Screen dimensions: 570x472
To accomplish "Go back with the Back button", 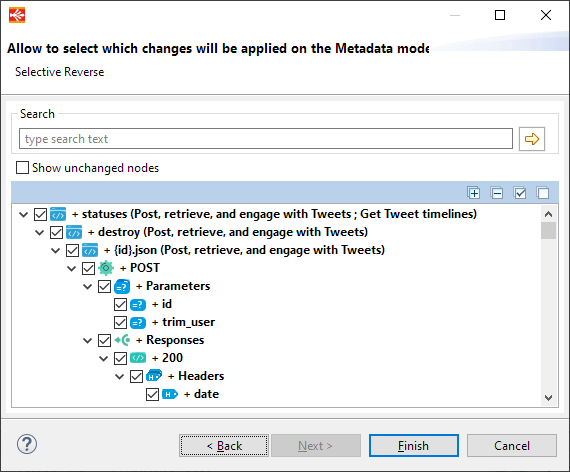I will (x=224, y=446).
